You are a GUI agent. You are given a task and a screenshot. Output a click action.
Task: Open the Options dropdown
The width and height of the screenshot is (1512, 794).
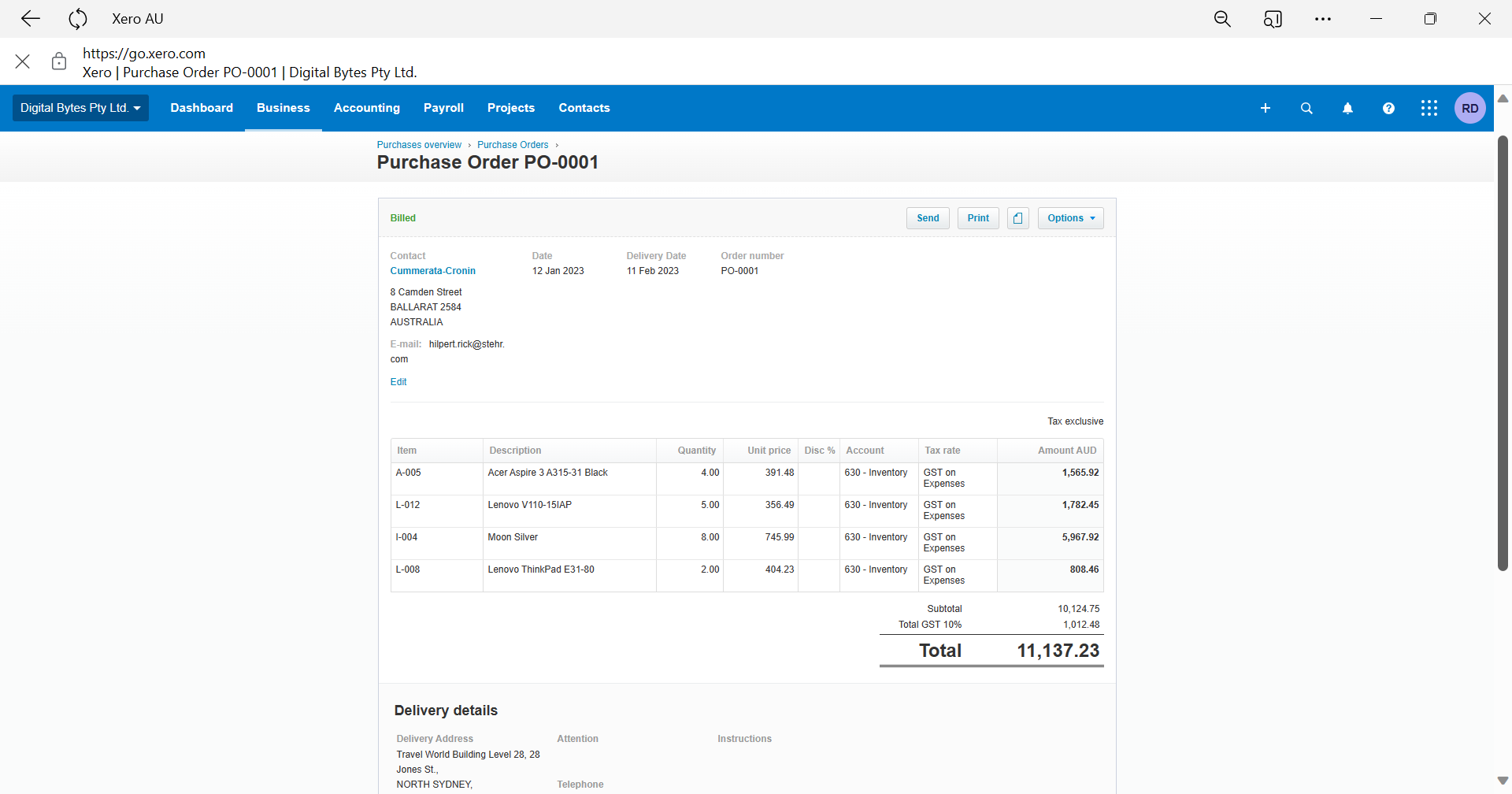coord(1071,218)
